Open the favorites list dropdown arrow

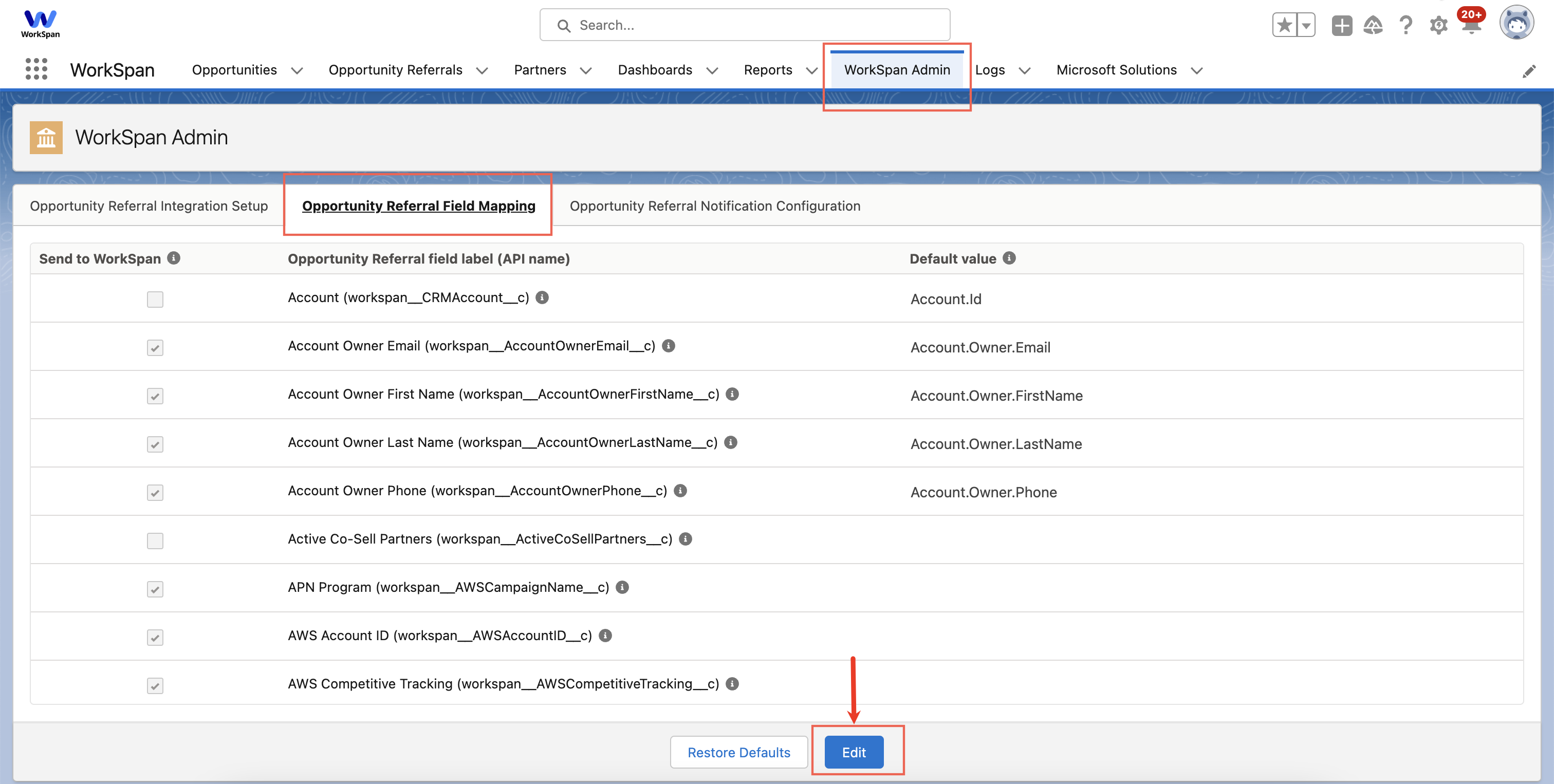[1305, 25]
